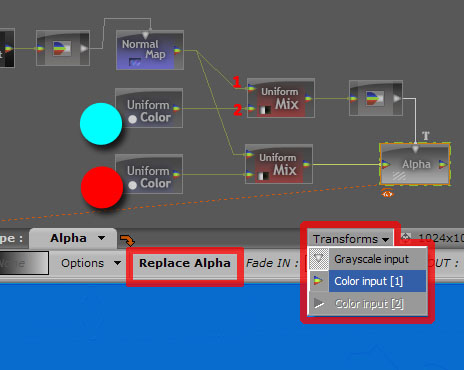Click Normal Map top input connector

click(x=146, y=35)
